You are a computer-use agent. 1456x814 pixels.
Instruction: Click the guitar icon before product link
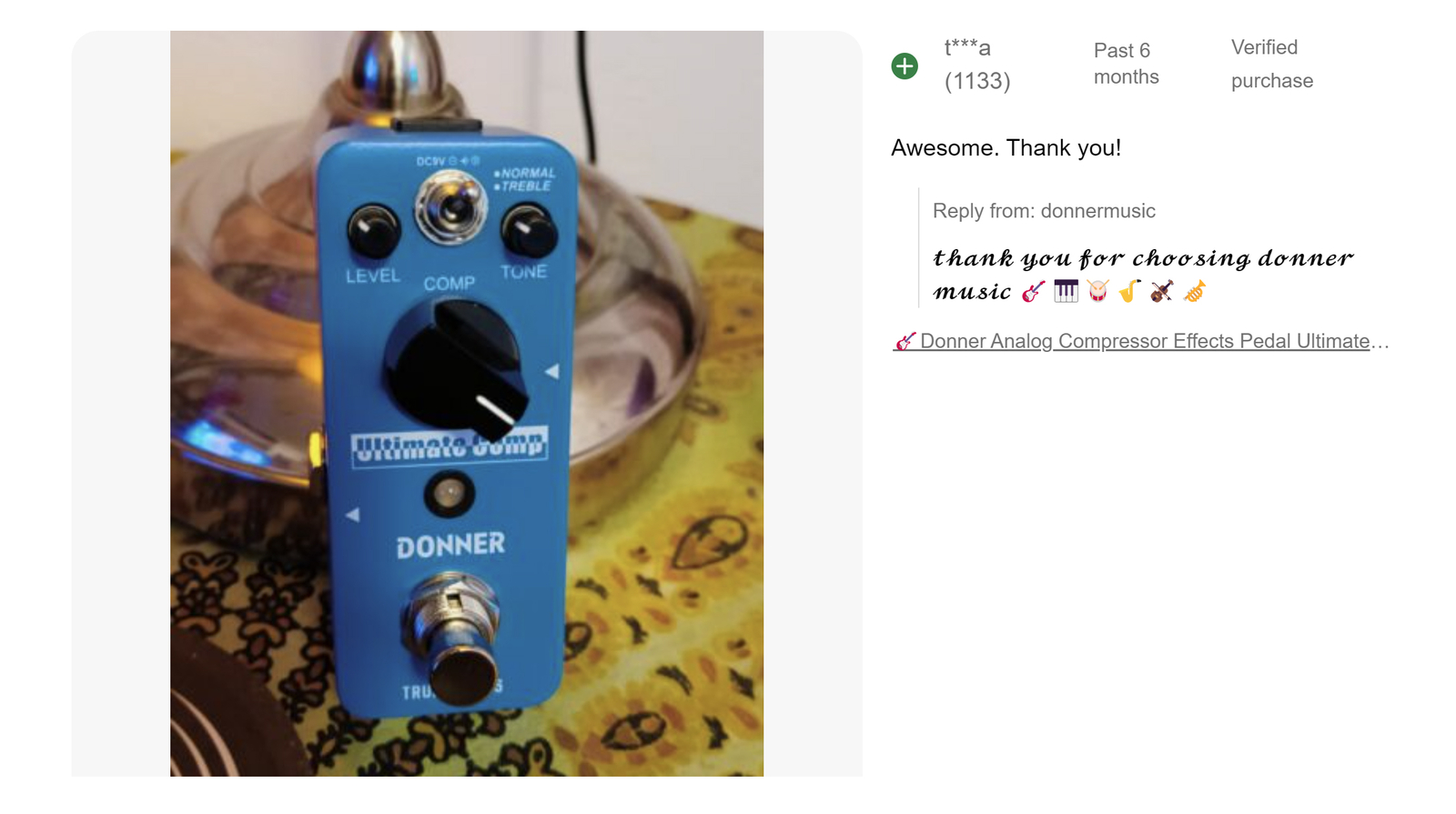905,341
